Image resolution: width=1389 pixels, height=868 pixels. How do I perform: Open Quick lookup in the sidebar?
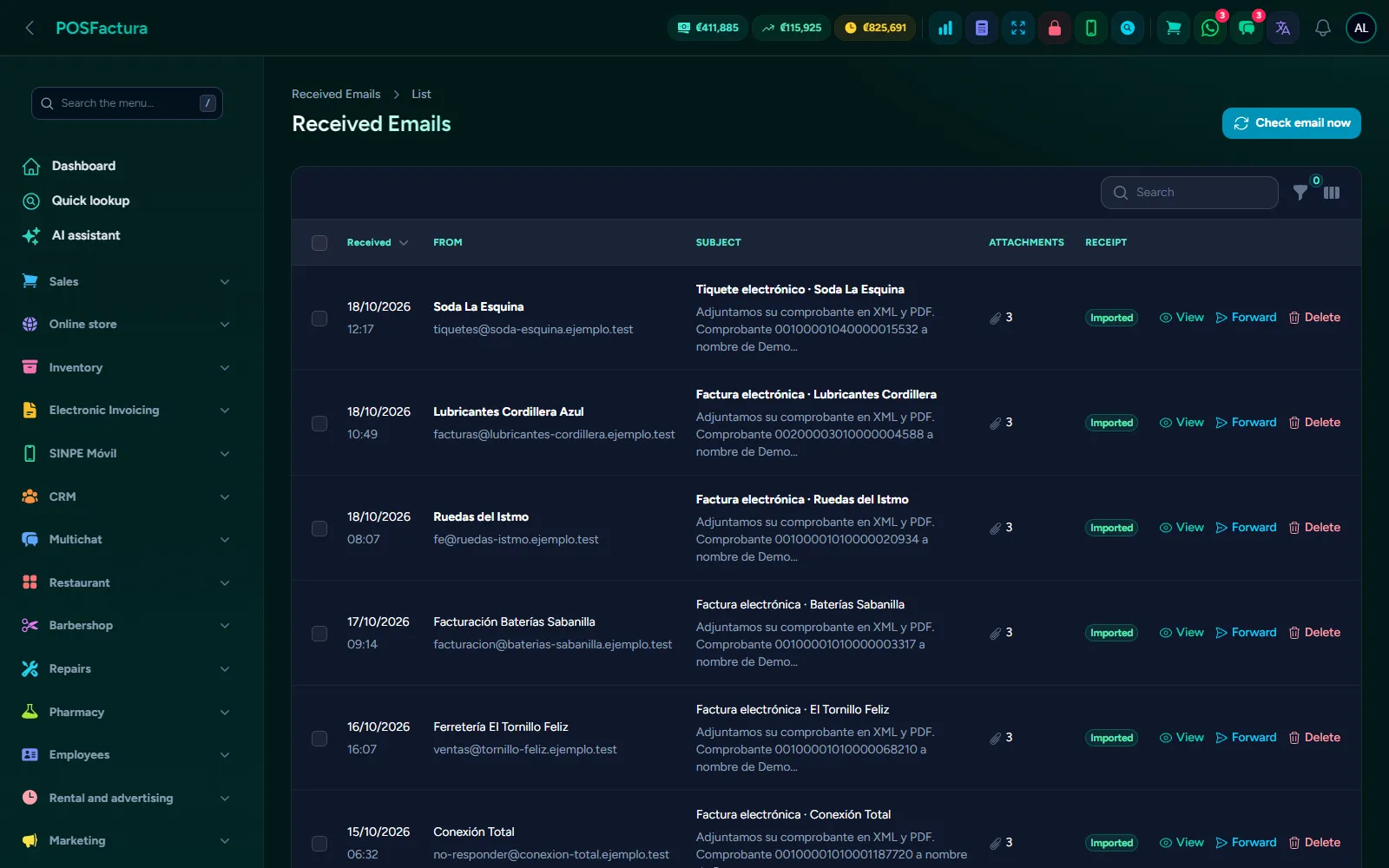coord(90,201)
